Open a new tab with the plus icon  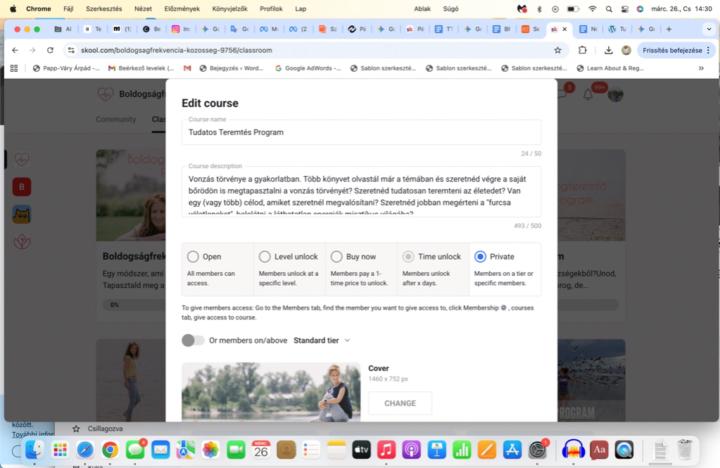tap(669, 29)
